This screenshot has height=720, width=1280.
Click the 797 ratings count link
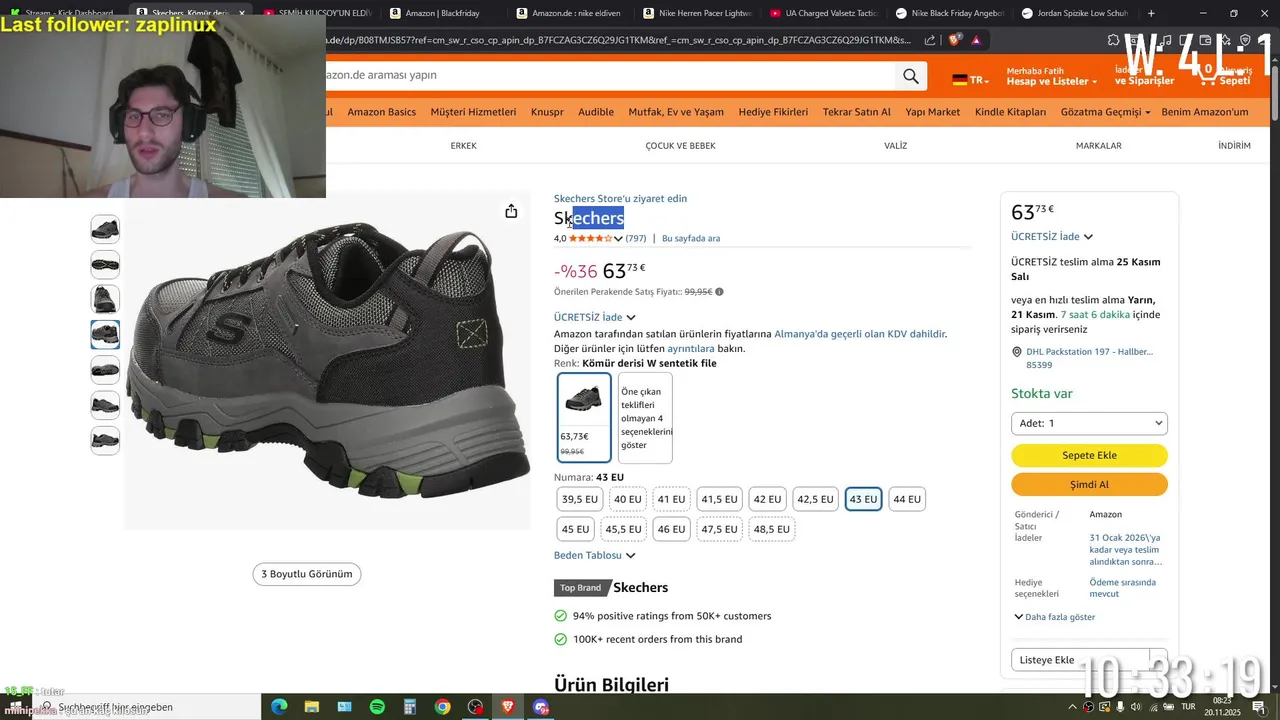(636, 239)
